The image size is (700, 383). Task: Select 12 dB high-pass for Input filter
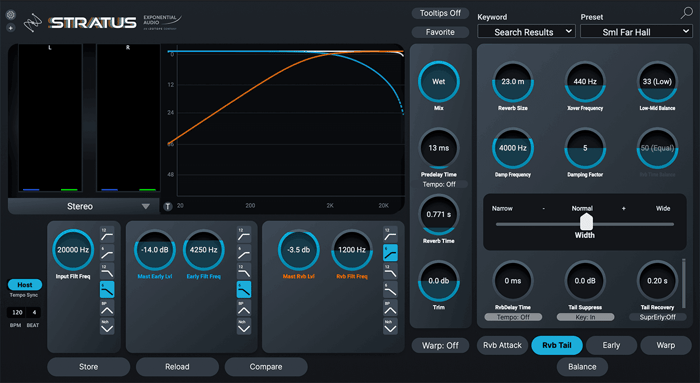pos(107,235)
